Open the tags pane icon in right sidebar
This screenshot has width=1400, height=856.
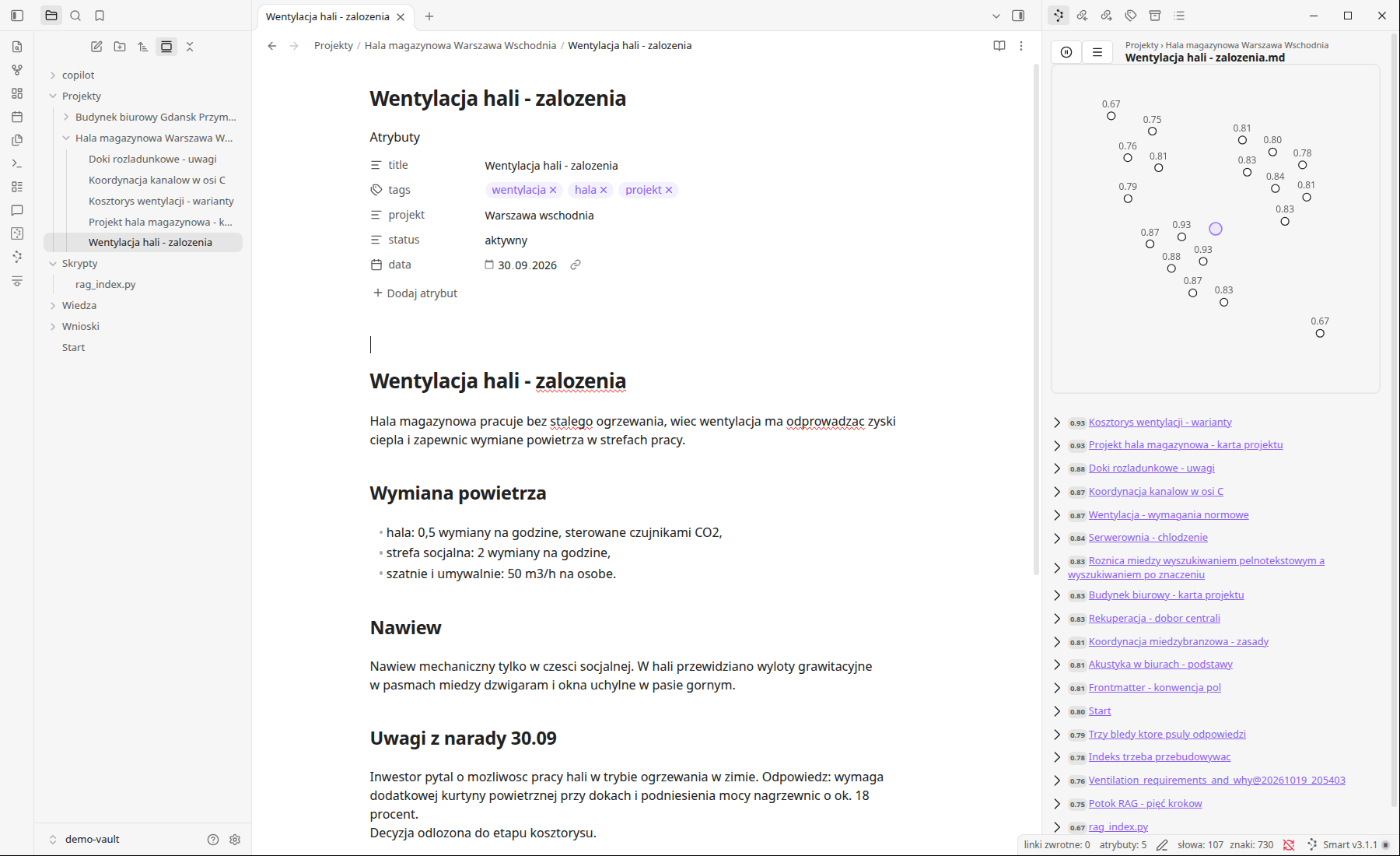point(1131,16)
